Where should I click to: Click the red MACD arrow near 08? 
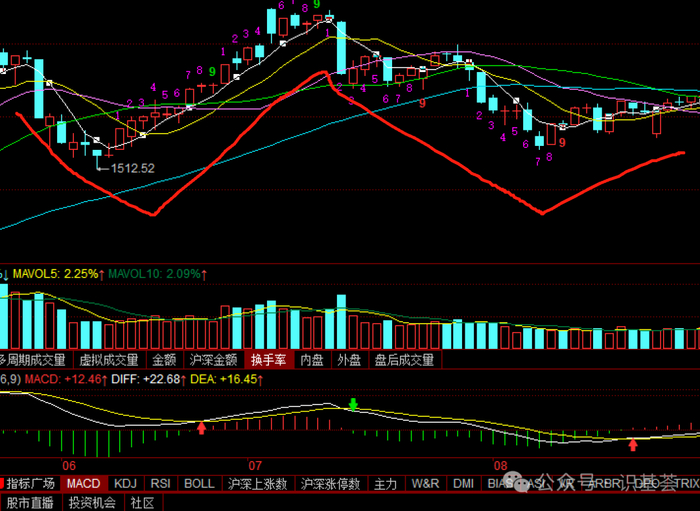pyautogui.click(x=633, y=445)
